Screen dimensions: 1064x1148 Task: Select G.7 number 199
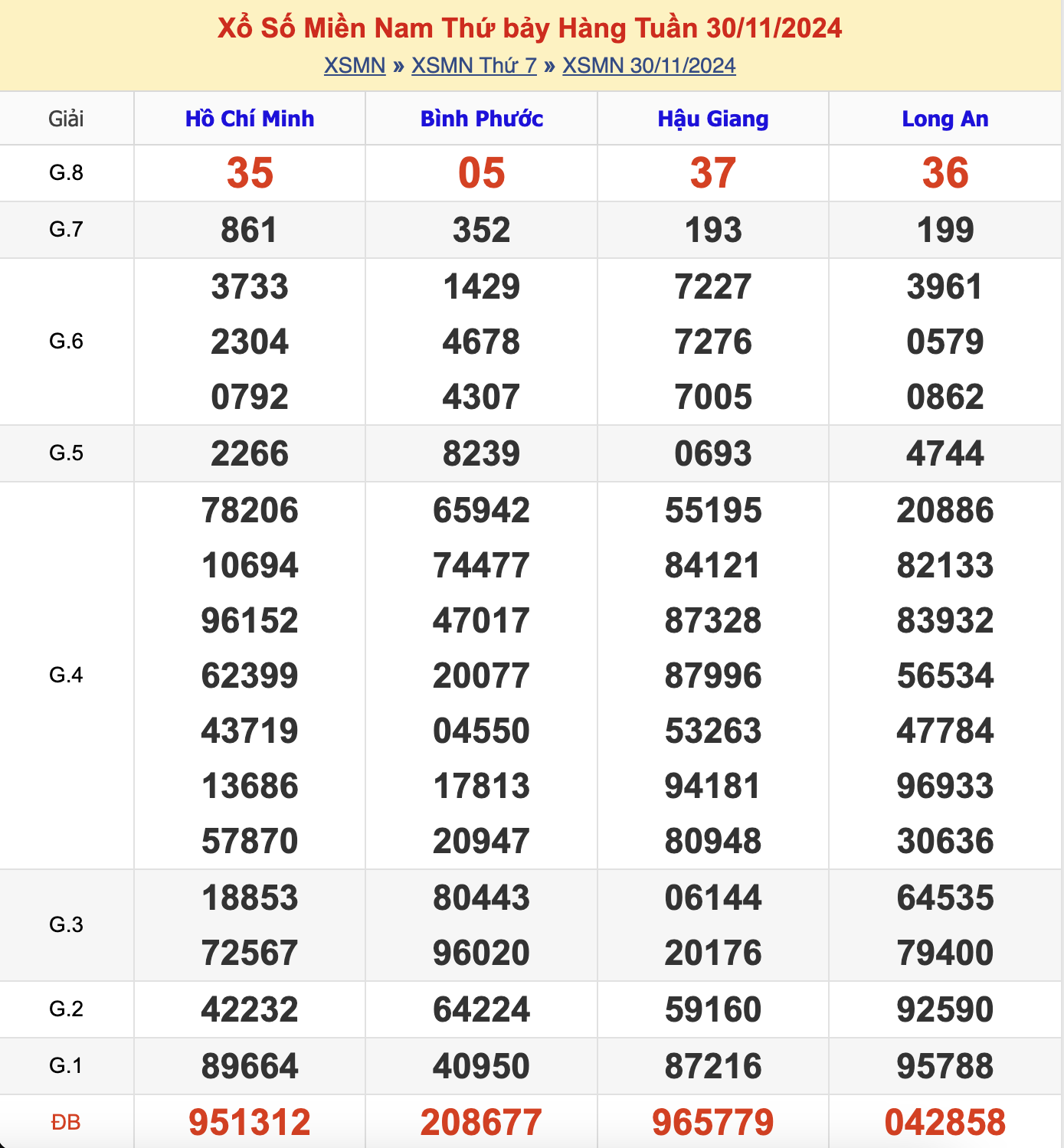tap(945, 230)
